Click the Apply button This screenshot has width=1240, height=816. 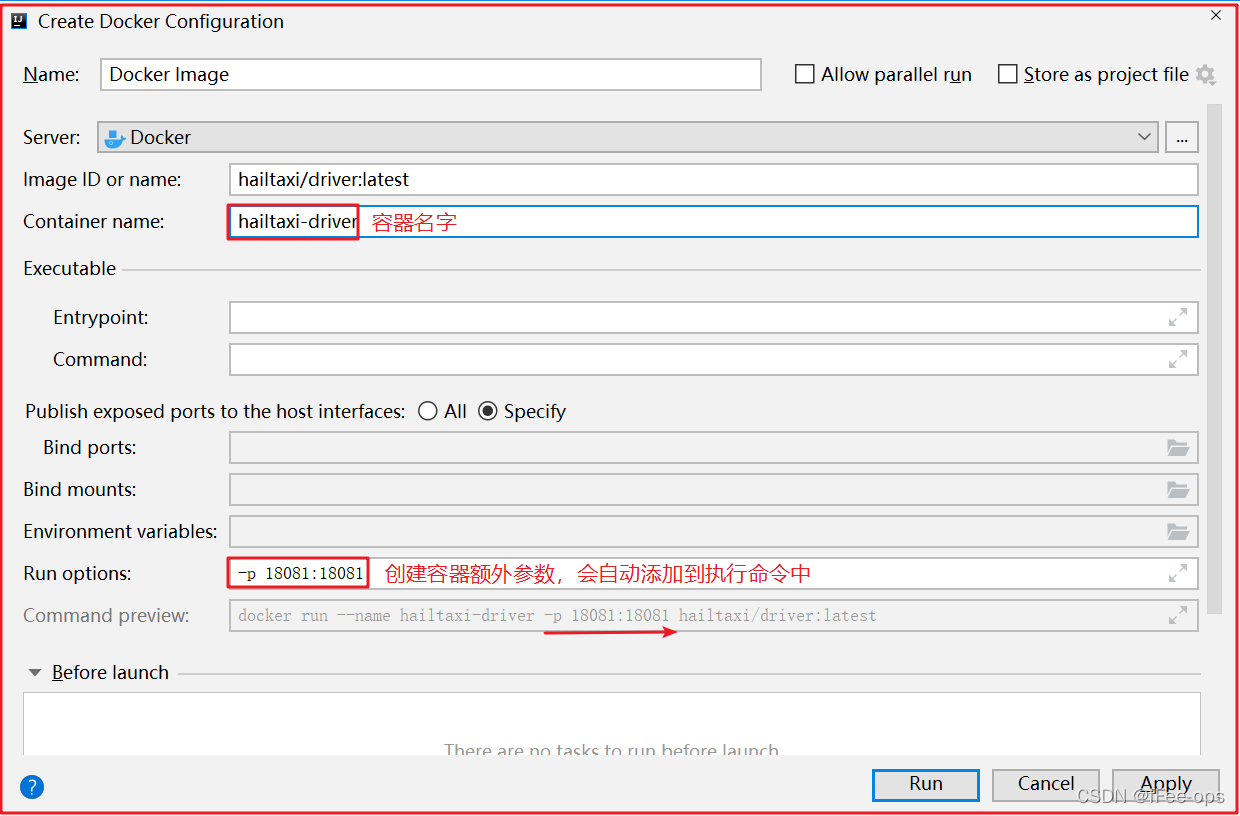1166,784
